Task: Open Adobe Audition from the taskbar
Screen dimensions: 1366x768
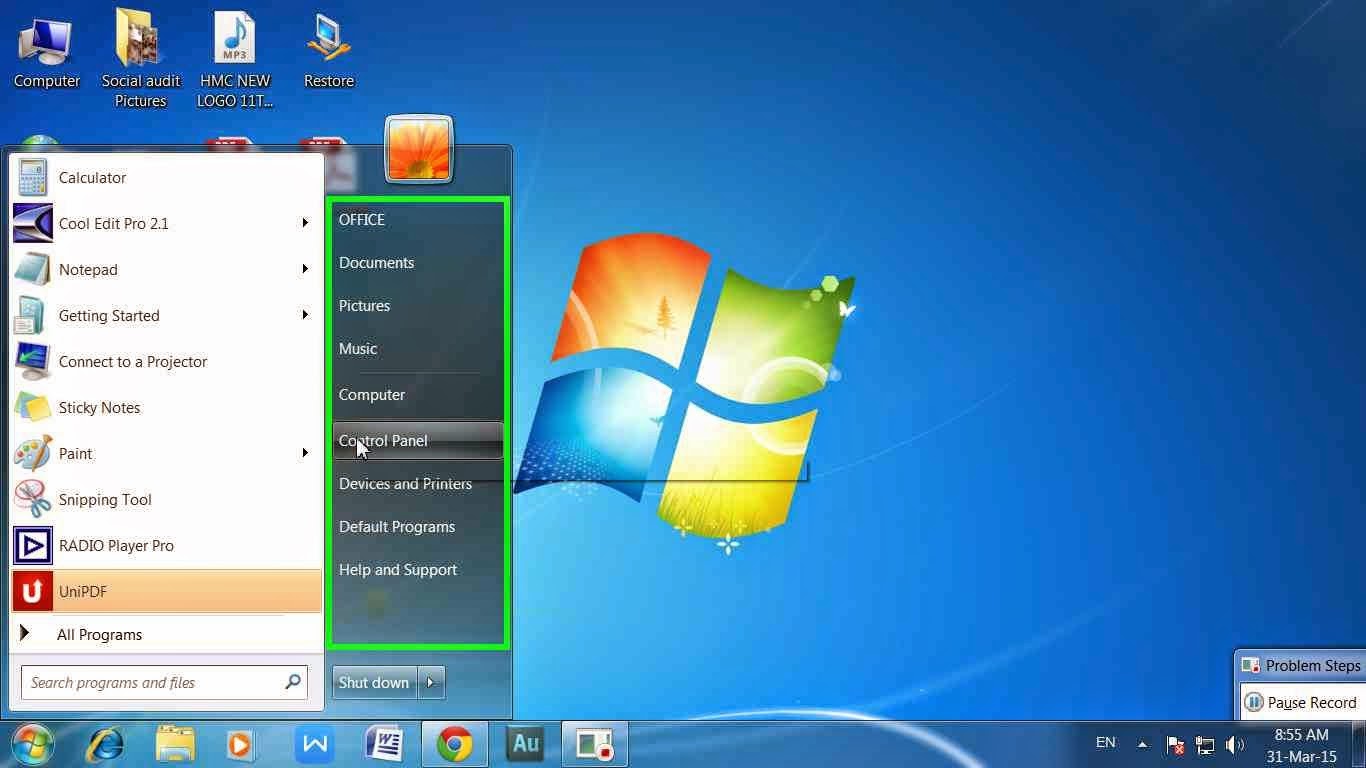Action: point(525,744)
